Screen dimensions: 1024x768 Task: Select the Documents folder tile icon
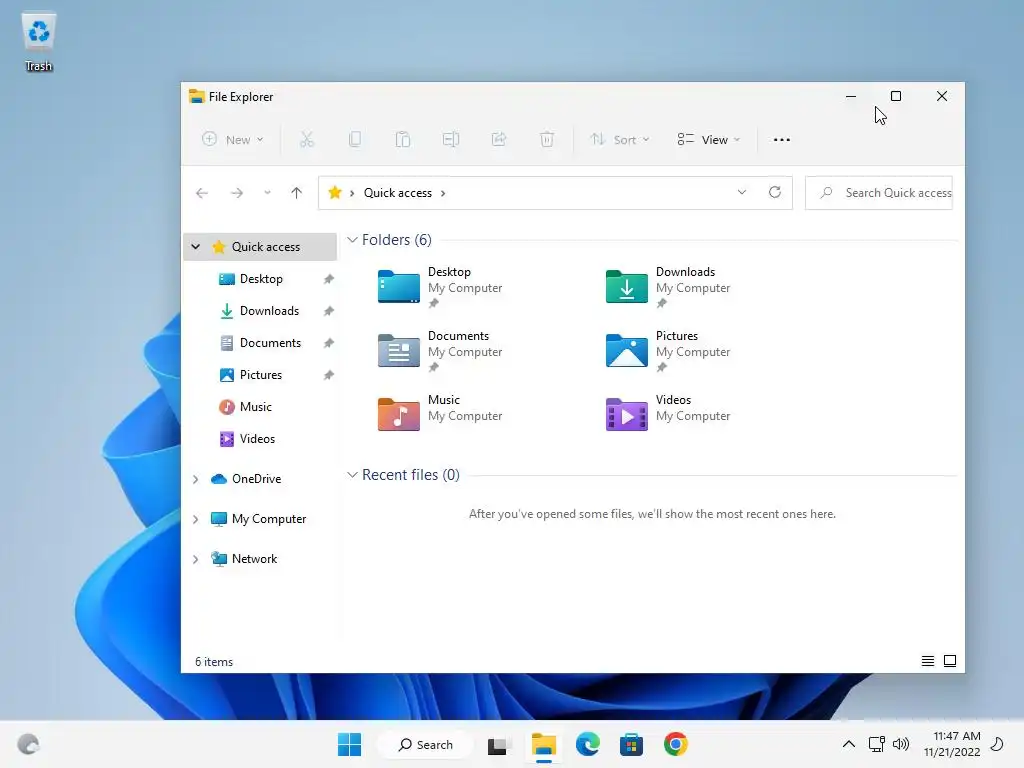tap(398, 350)
